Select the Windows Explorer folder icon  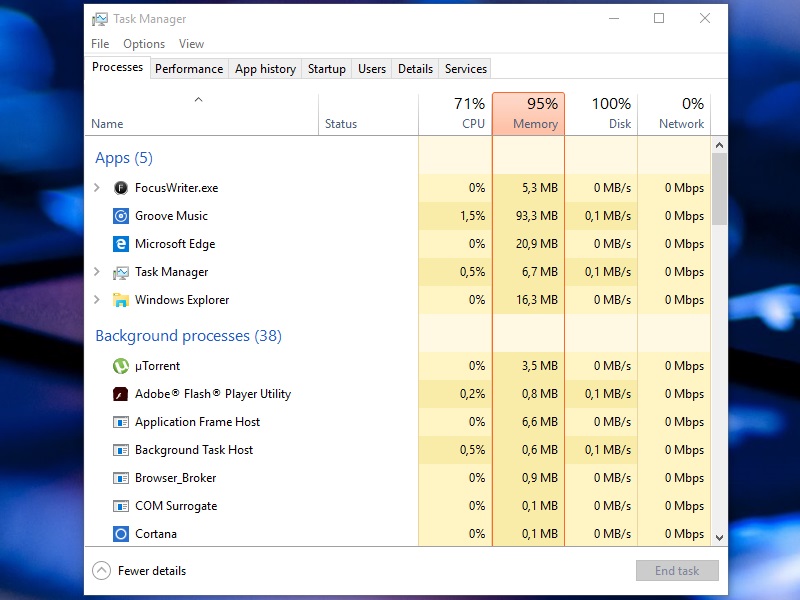pyautogui.click(x=120, y=300)
